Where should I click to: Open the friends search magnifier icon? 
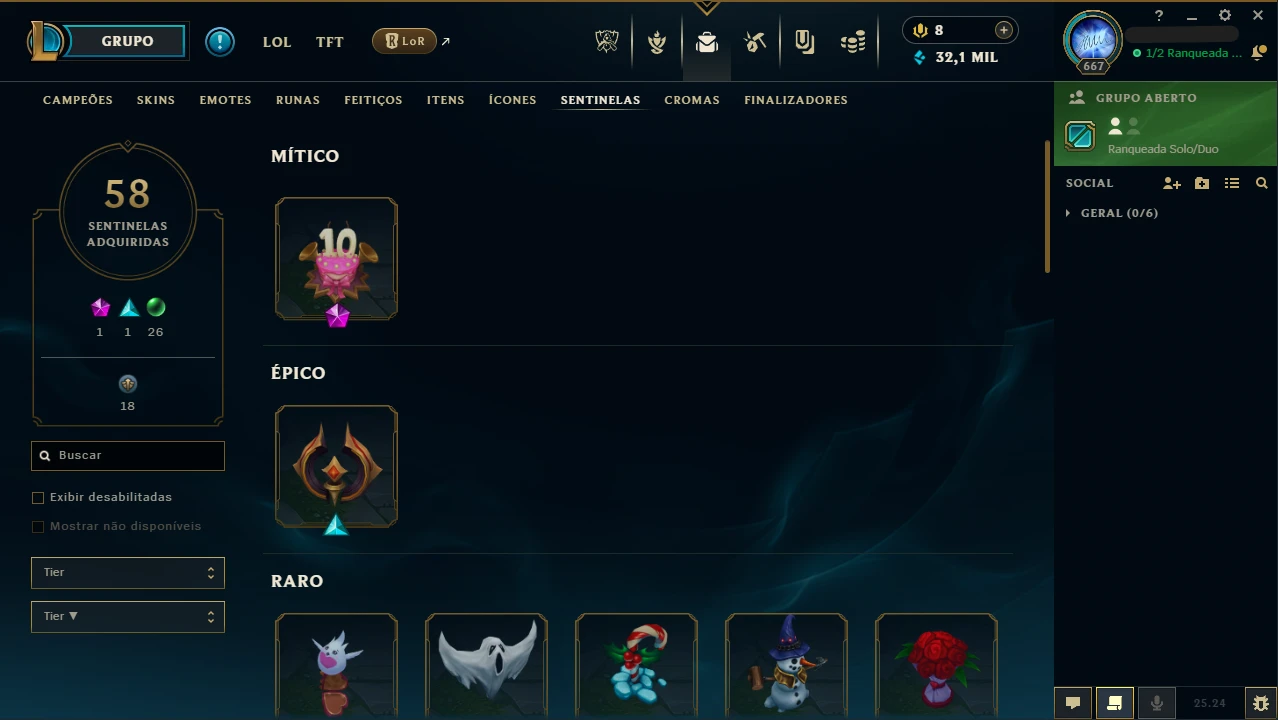(x=1262, y=183)
